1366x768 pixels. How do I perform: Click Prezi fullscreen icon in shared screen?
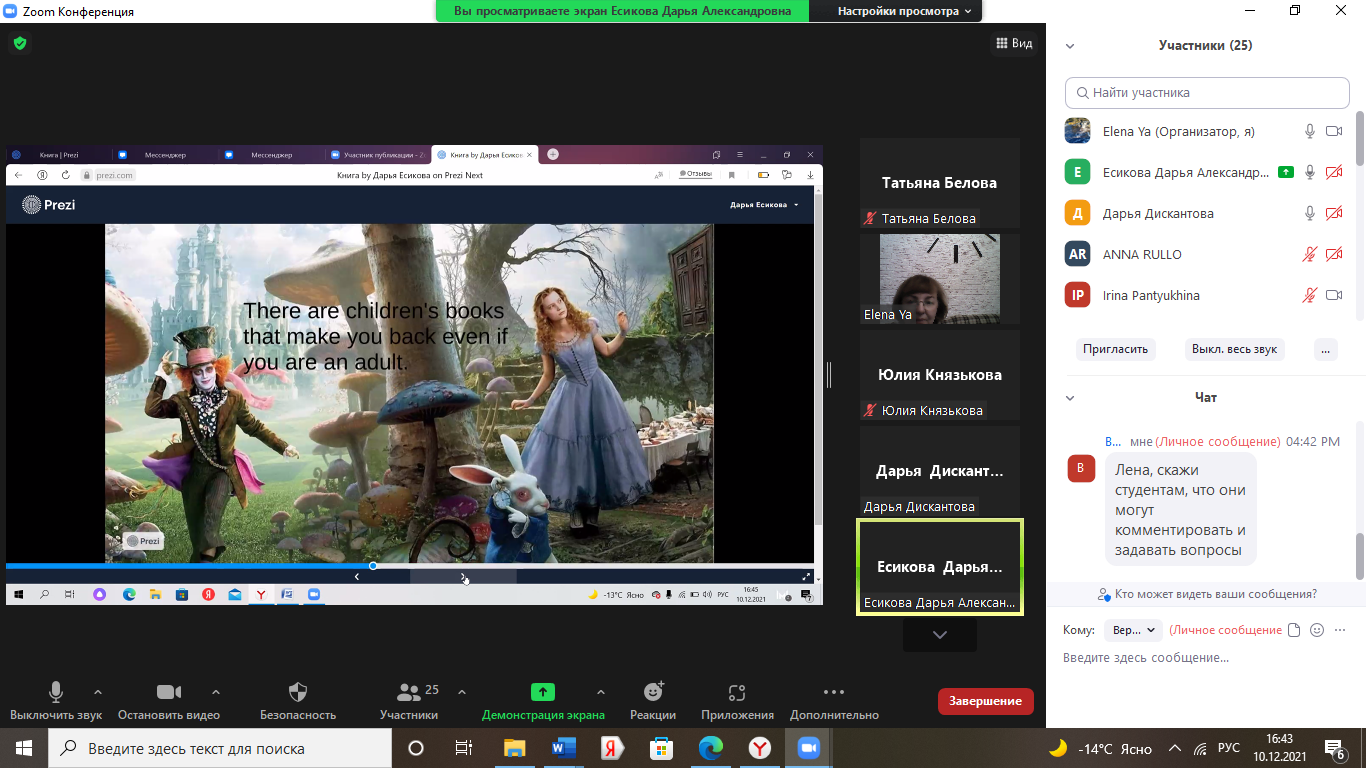807,576
